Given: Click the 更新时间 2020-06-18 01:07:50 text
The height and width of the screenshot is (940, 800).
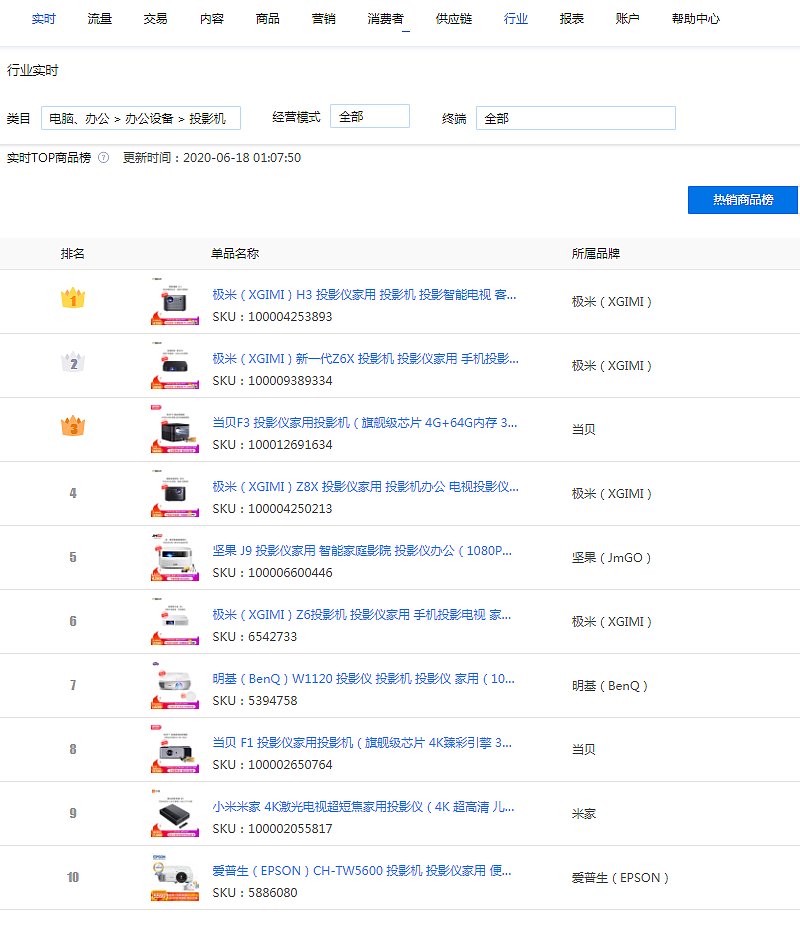Looking at the screenshot, I should pyautogui.click(x=212, y=158).
